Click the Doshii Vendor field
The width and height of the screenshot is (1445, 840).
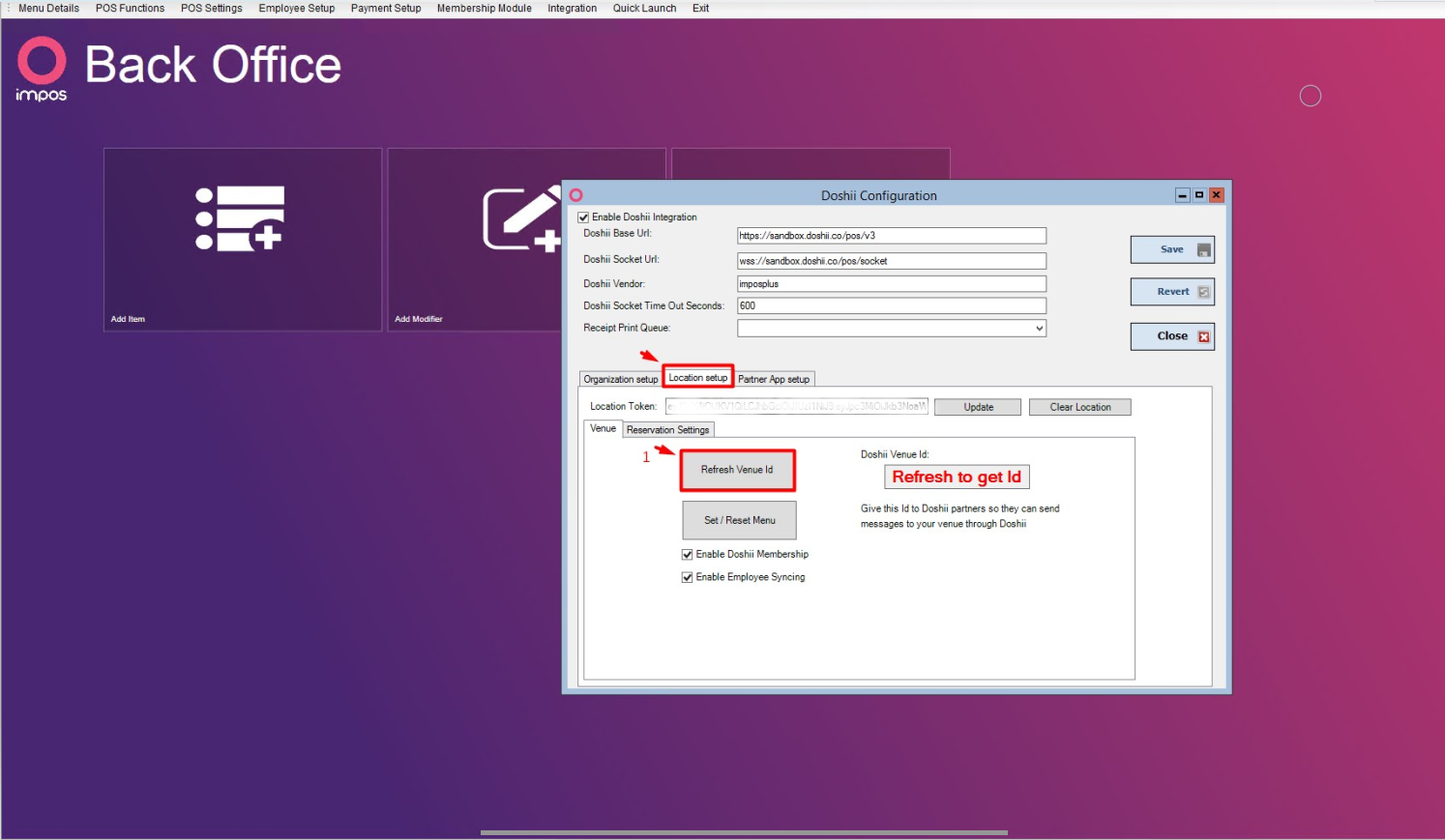tap(892, 284)
